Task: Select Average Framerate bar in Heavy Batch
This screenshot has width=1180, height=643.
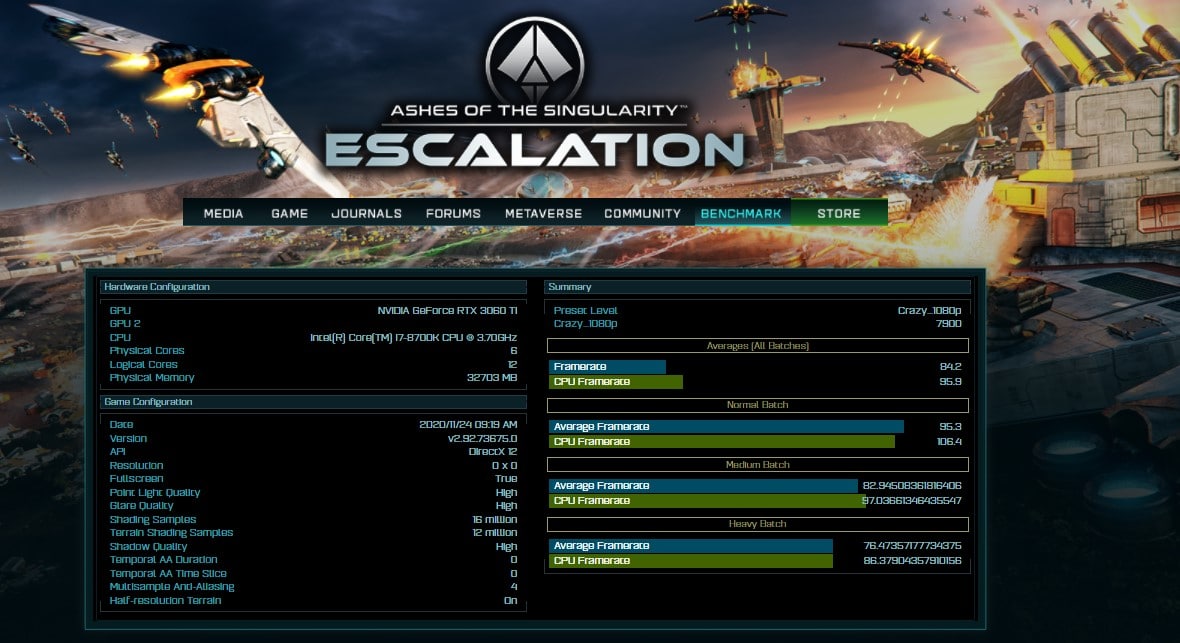Action: (x=691, y=546)
